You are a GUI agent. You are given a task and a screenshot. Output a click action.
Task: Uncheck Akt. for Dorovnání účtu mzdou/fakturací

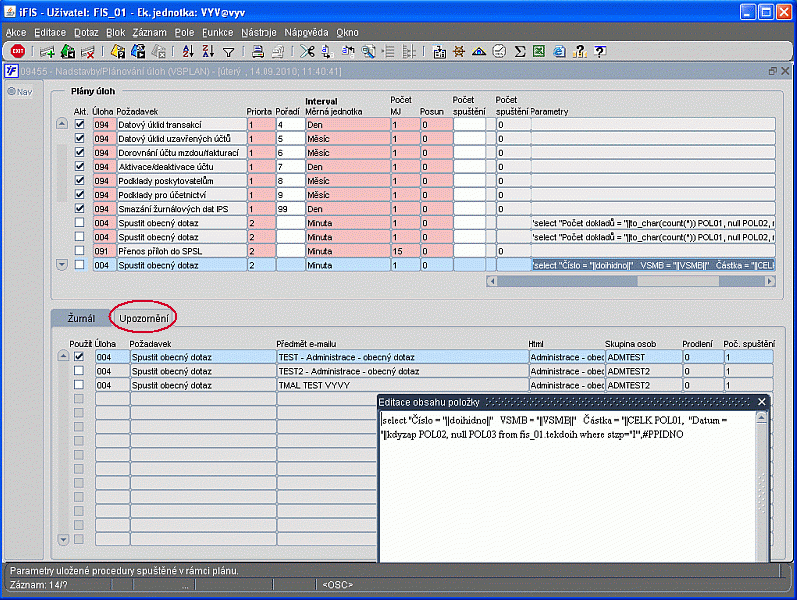tap(79, 152)
